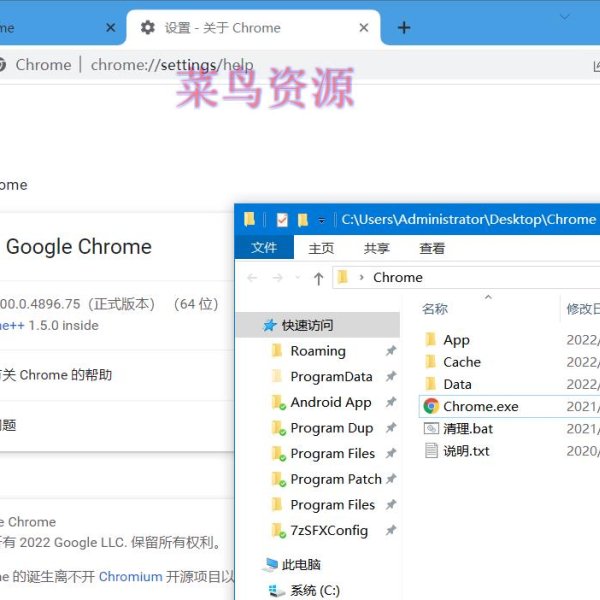Click the drive icon beside 系统 (C:)

pos(277,590)
